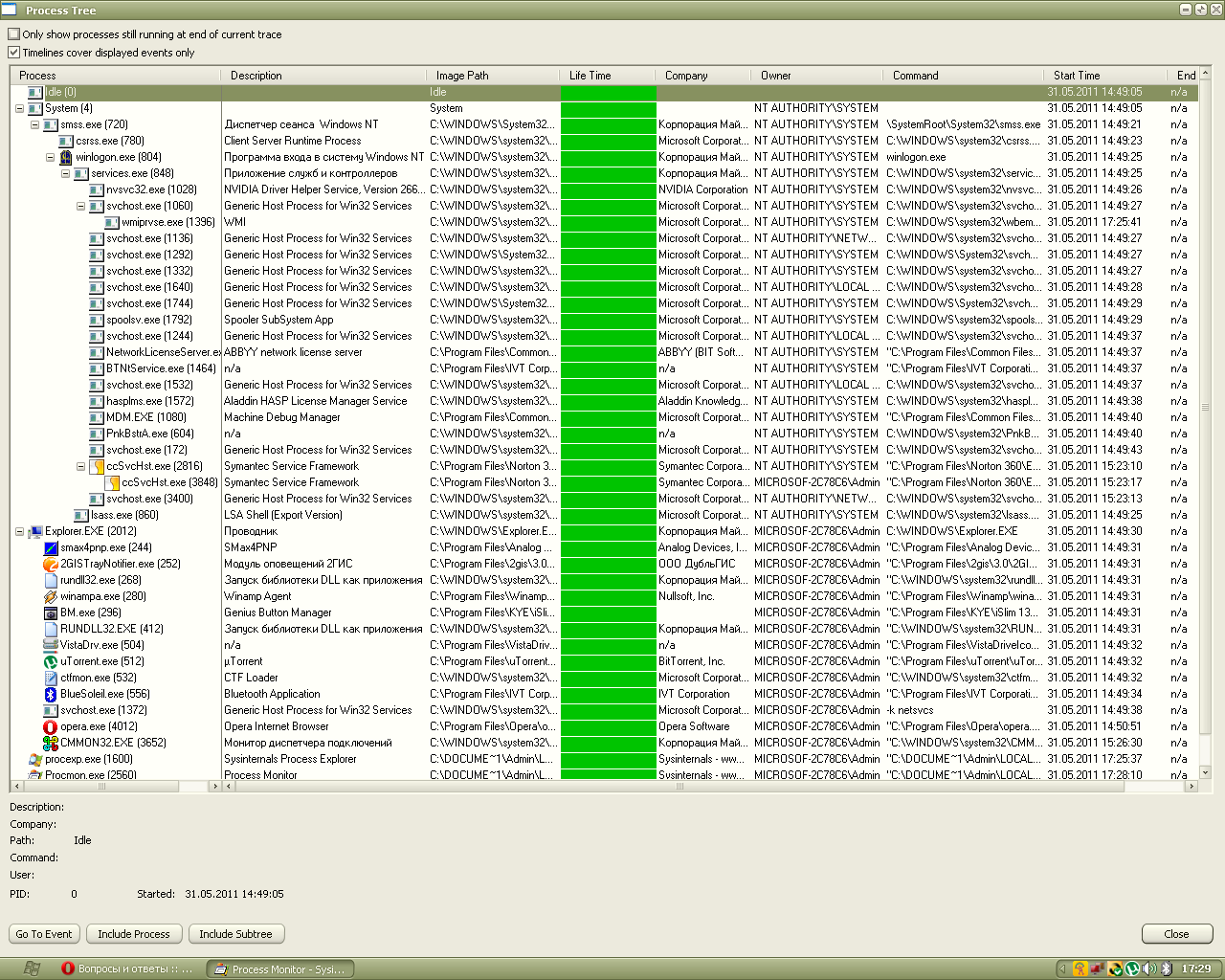Click the Go To Event button
This screenshot has height=980, width=1225.
click(x=44, y=934)
